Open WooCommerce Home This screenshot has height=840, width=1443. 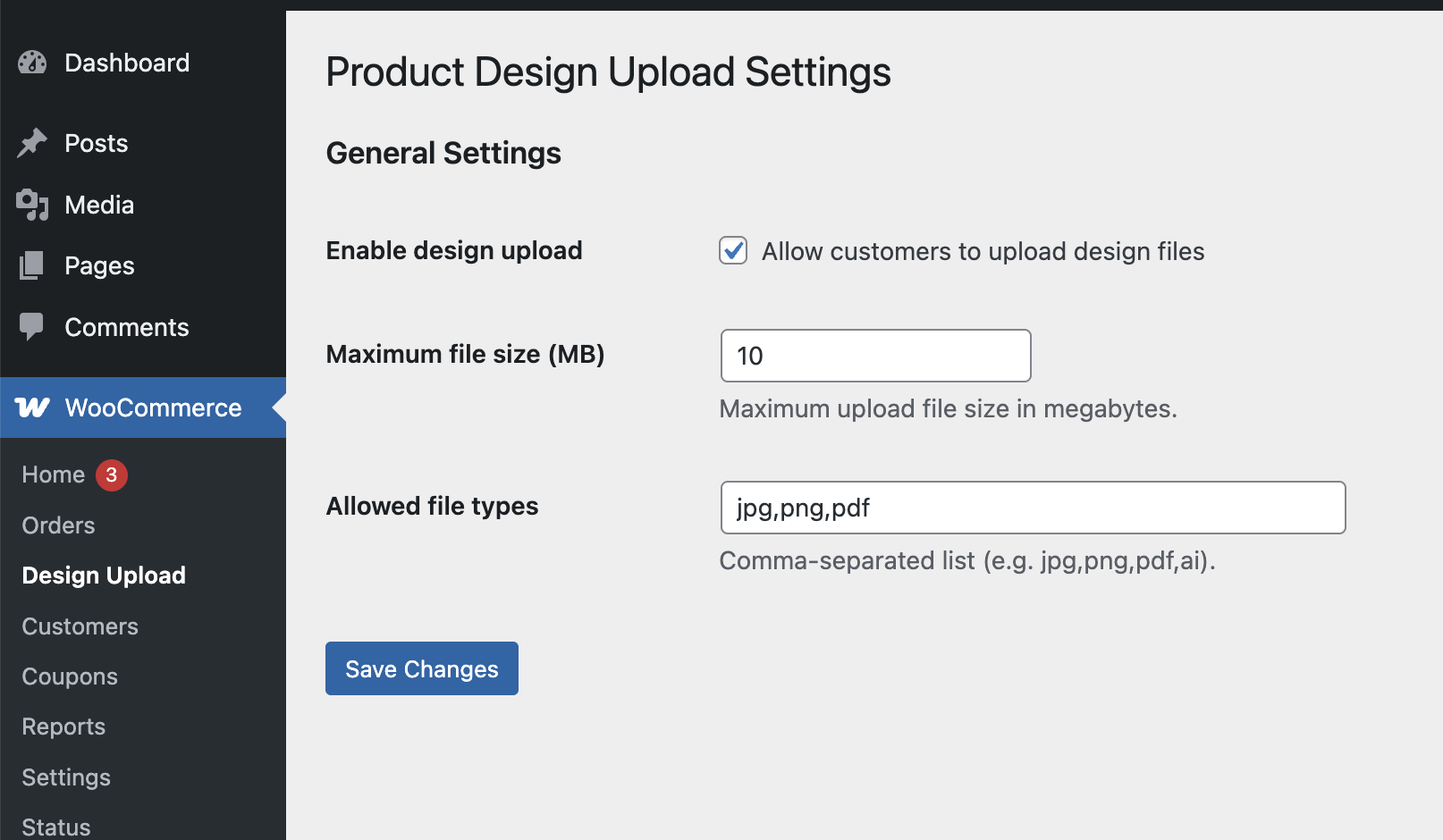click(x=52, y=475)
